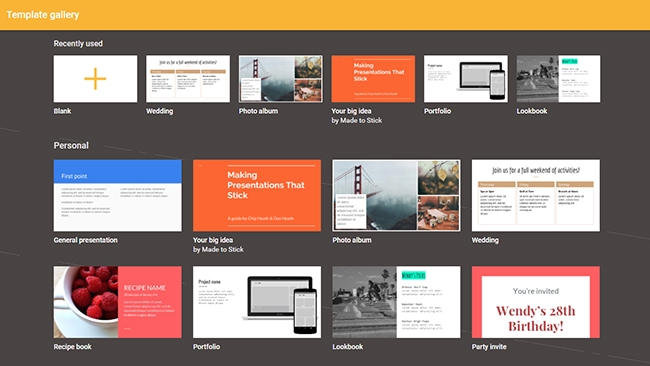Select the Wedding template thumbnail in Personal

click(x=536, y=196)
